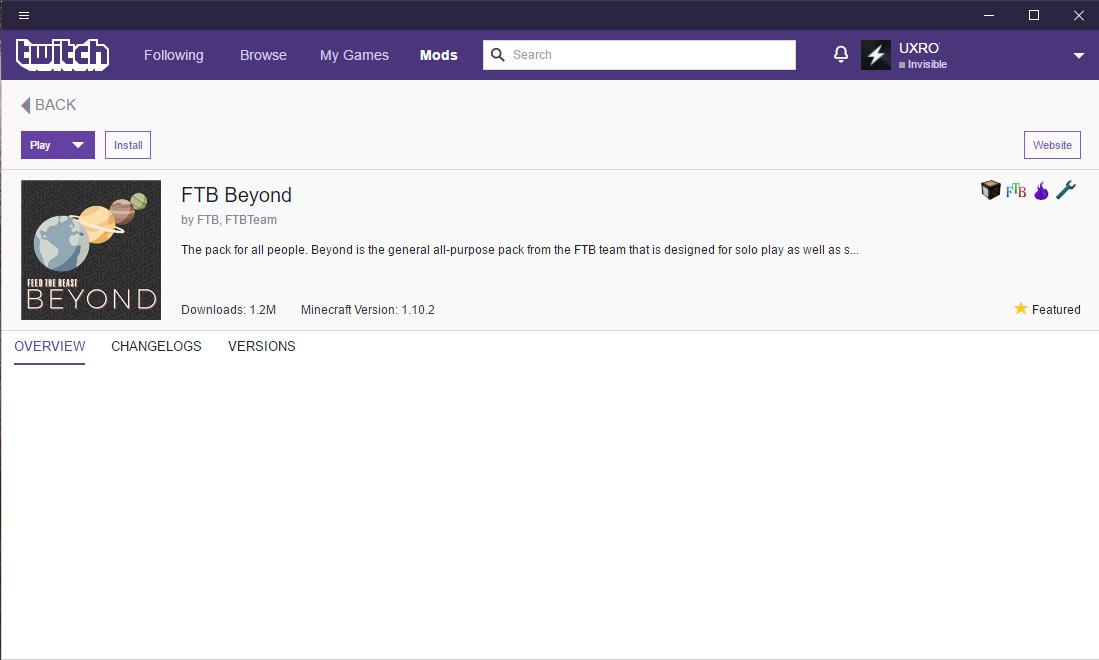Open My Games

[x=354, y=55]
